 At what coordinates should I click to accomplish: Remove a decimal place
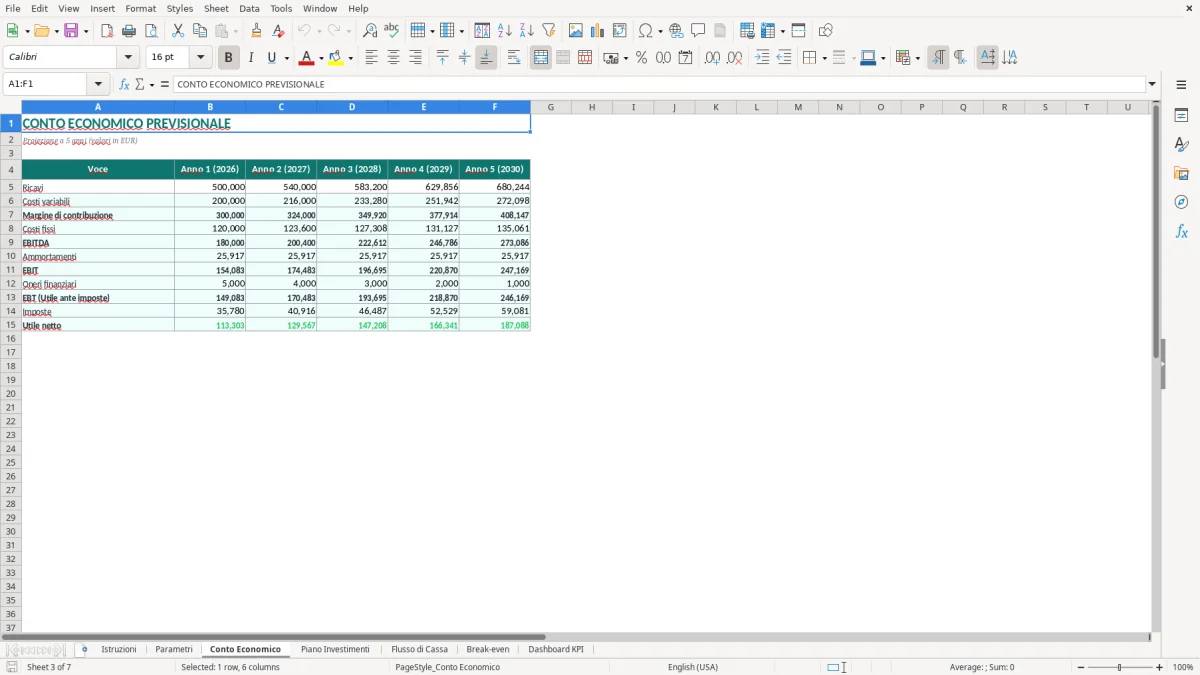734,58
